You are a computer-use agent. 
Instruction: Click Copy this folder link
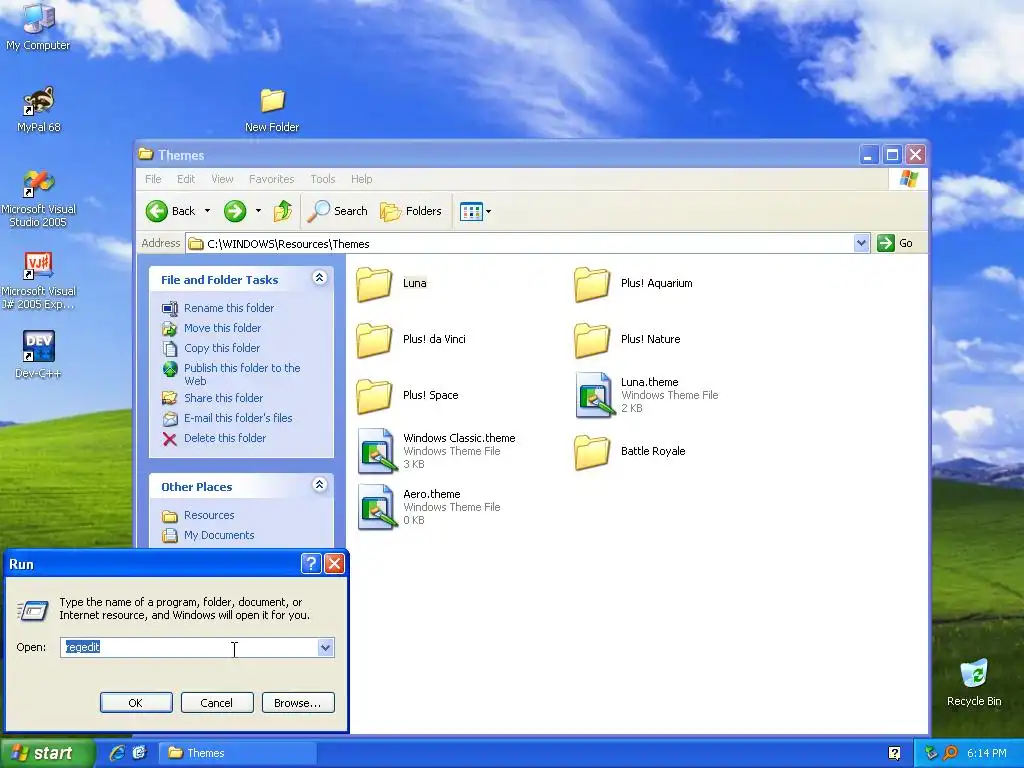221,348
